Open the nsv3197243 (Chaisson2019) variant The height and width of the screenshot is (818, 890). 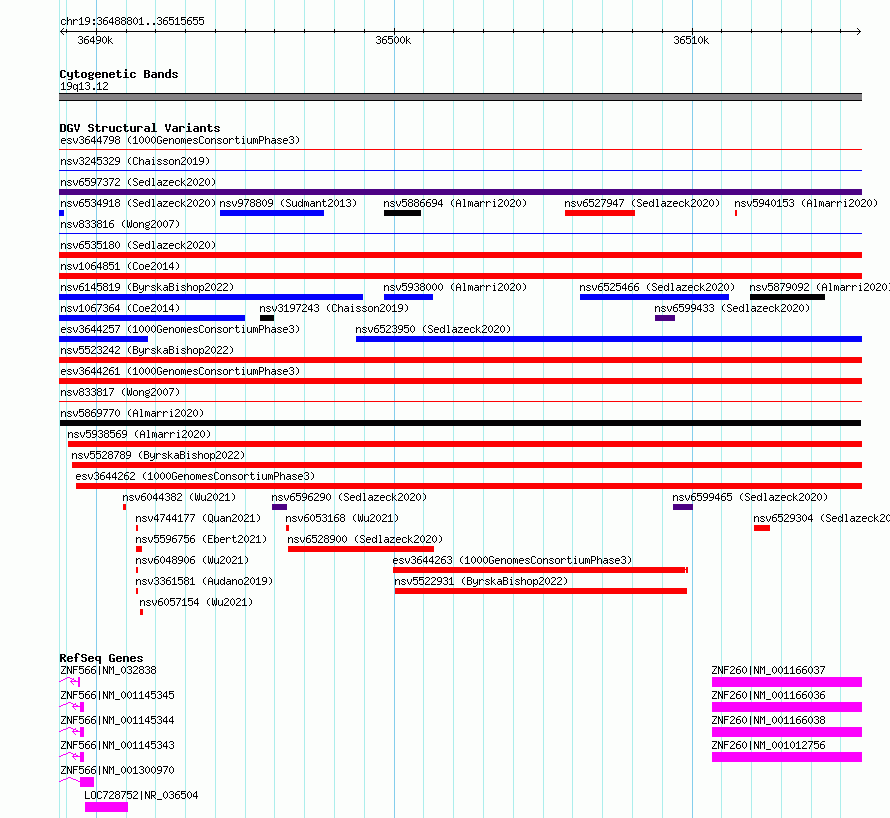(x=334, y=308)
